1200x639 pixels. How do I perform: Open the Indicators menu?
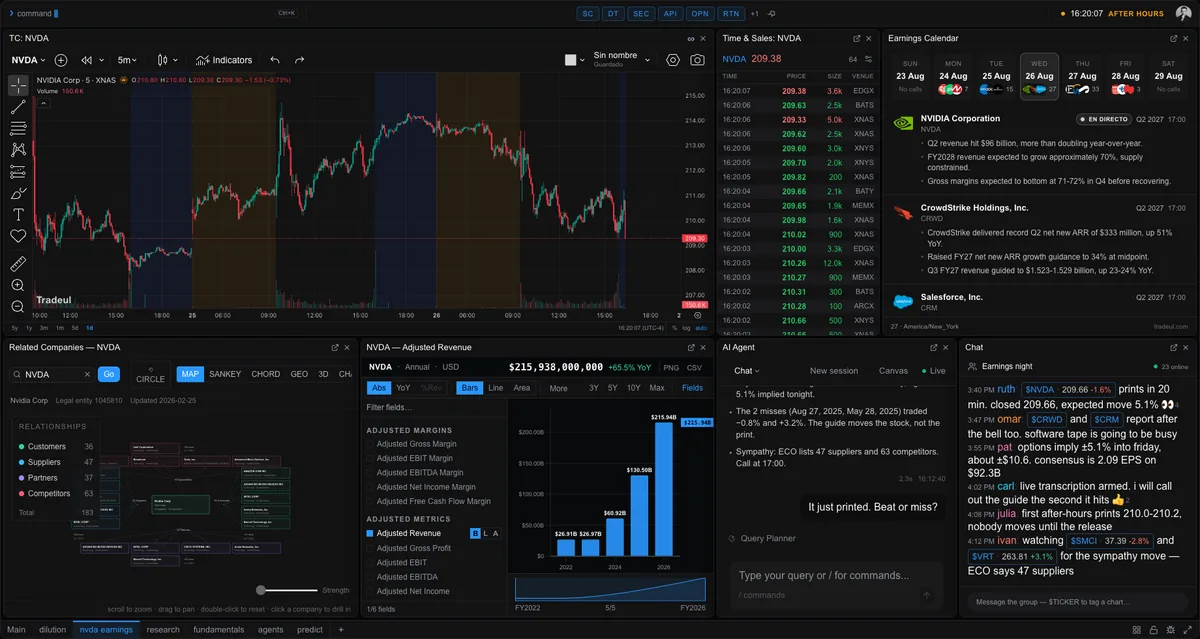(x=224, y=60)
